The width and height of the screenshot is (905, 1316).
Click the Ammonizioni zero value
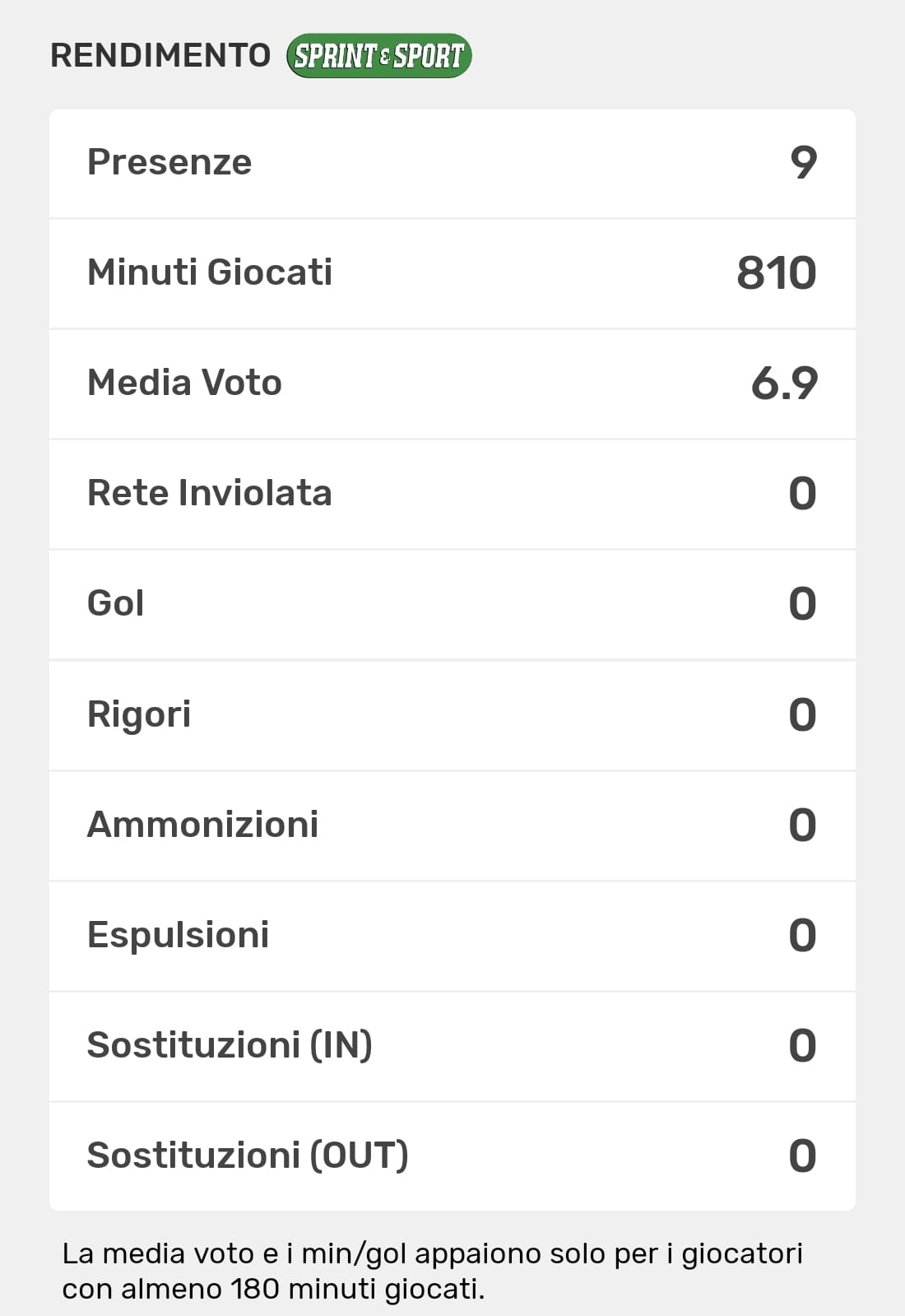(x=802, y=825)
